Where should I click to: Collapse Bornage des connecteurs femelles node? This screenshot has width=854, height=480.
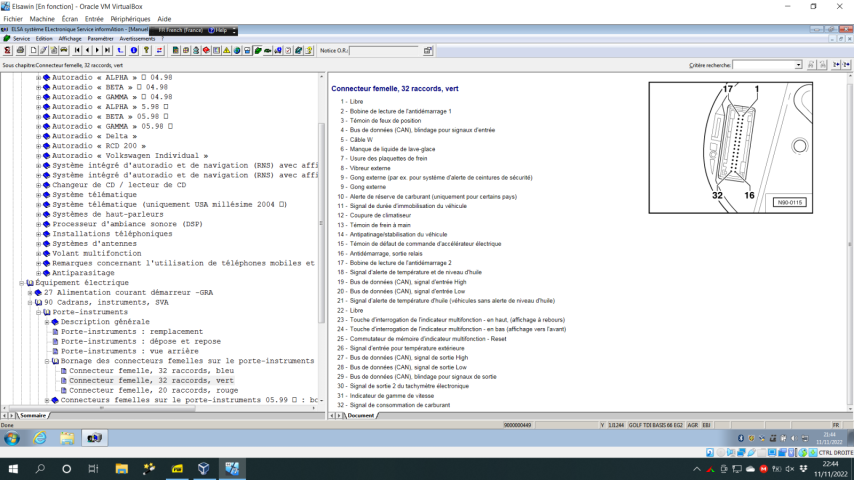click(x=47, y=361)
